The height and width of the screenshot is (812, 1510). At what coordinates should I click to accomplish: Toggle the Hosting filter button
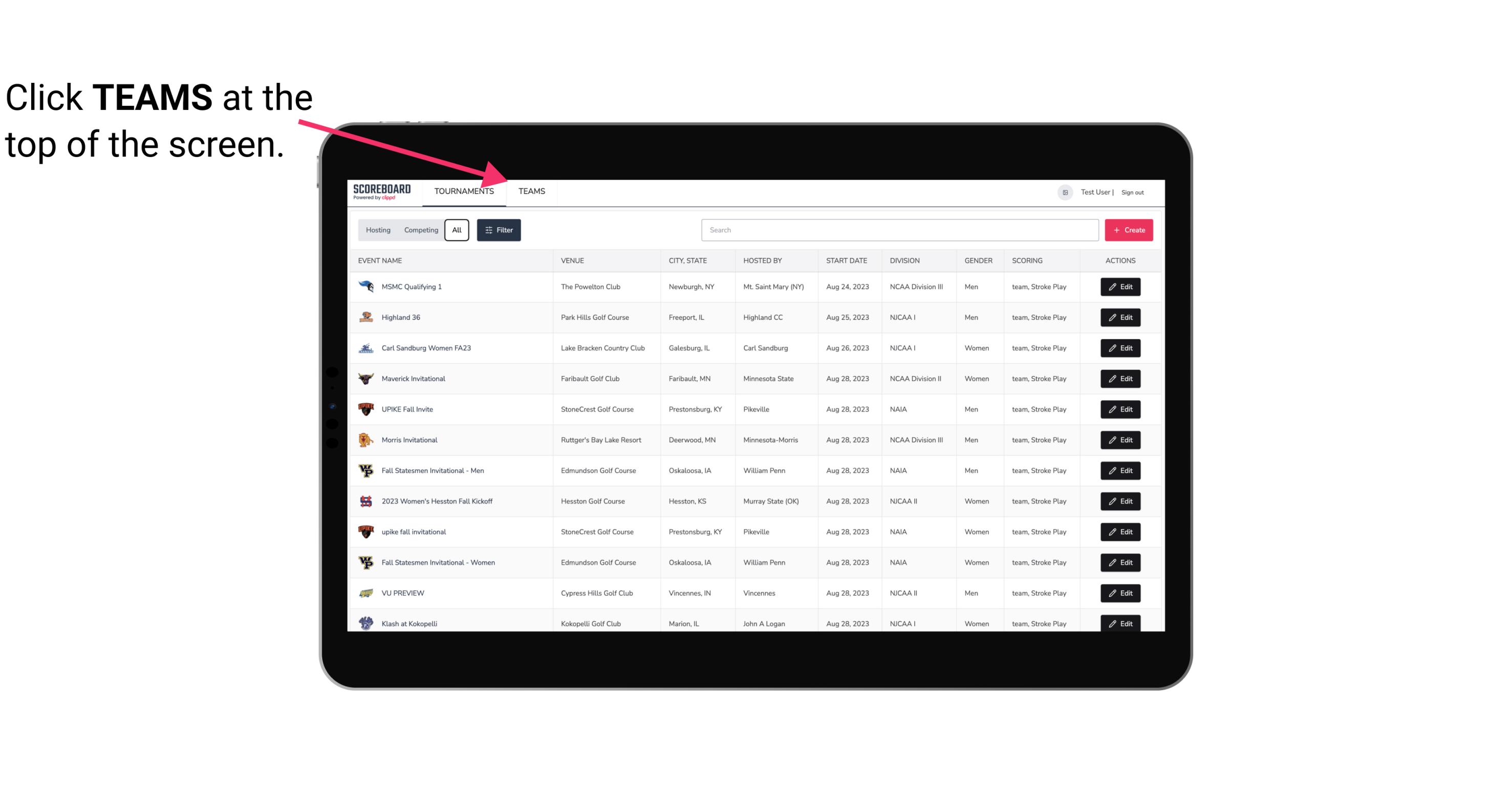377,229
